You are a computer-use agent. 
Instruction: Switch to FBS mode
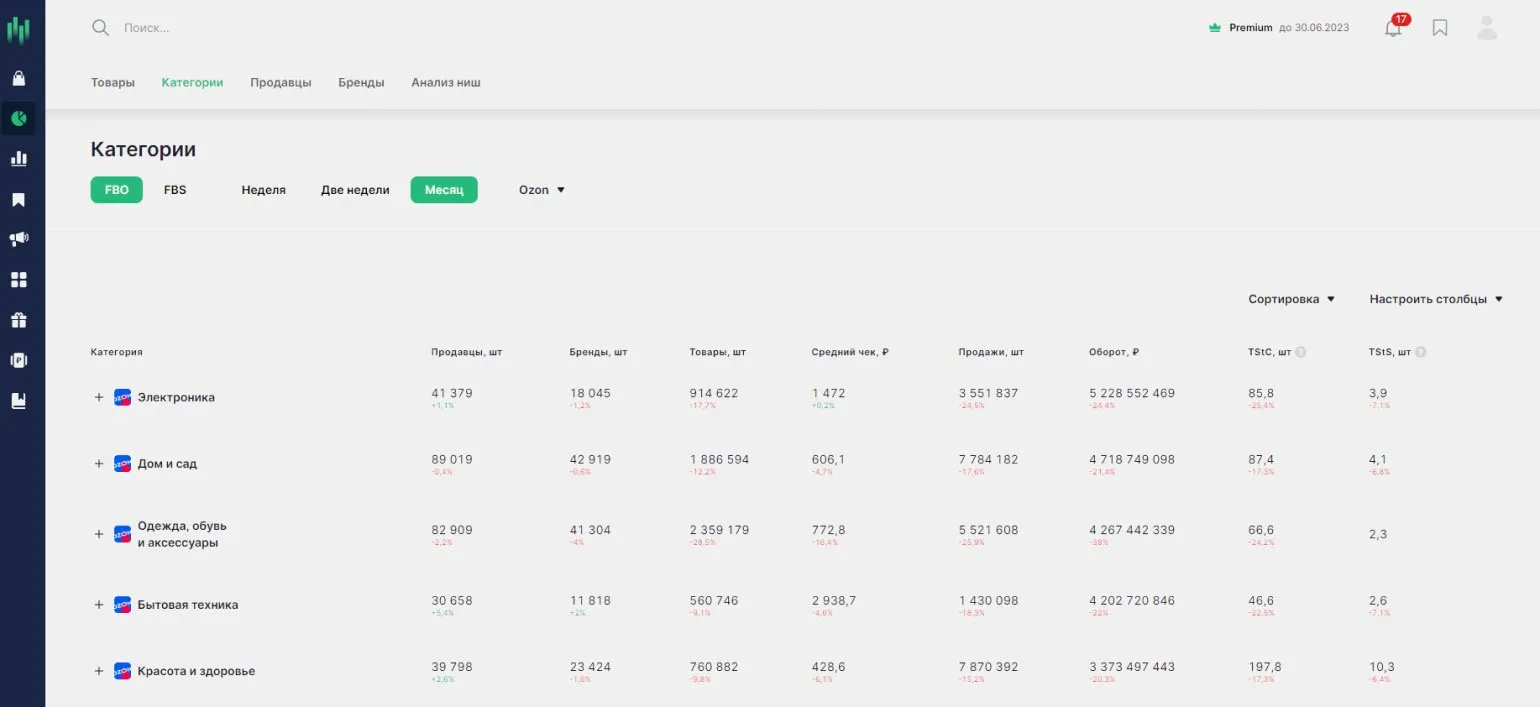tap(175, 190)
